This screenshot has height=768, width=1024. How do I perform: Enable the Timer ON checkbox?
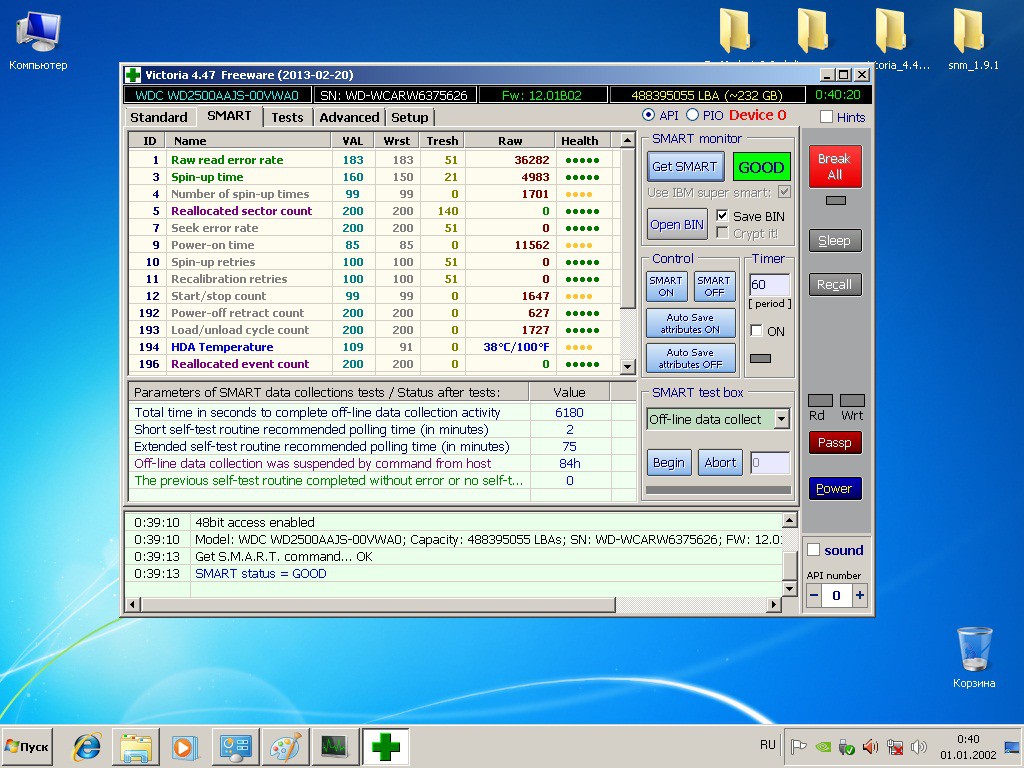point(756,330)
